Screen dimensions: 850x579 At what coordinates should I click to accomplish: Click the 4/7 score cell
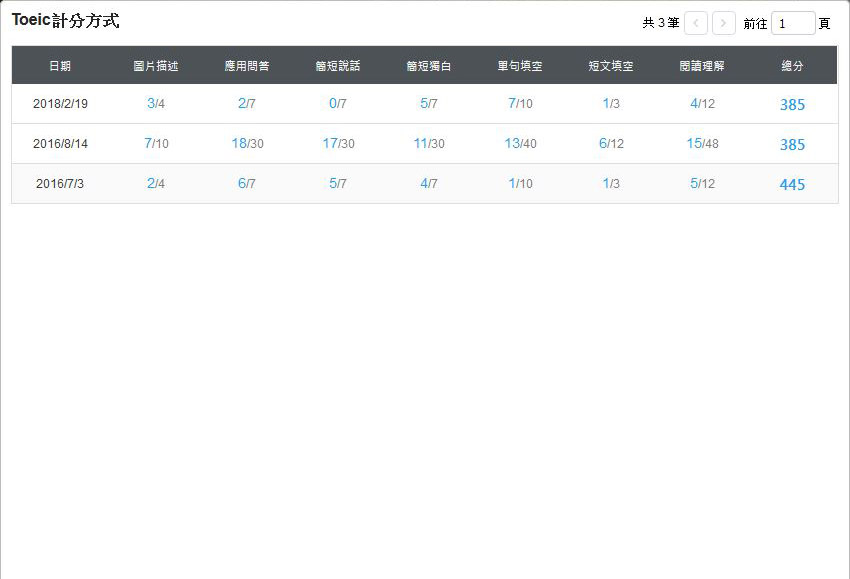tap(429, 184)
